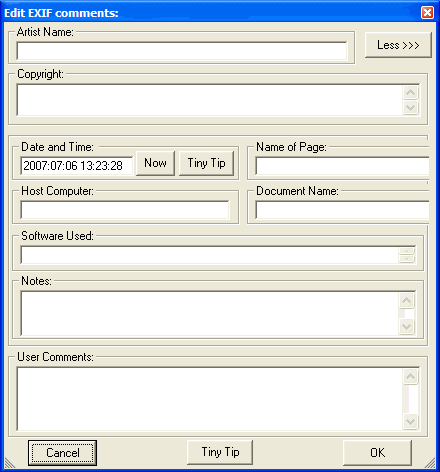Click the Notes scrollbar down arrow
This screenshot has width=440, height=472.
(407, 326)
